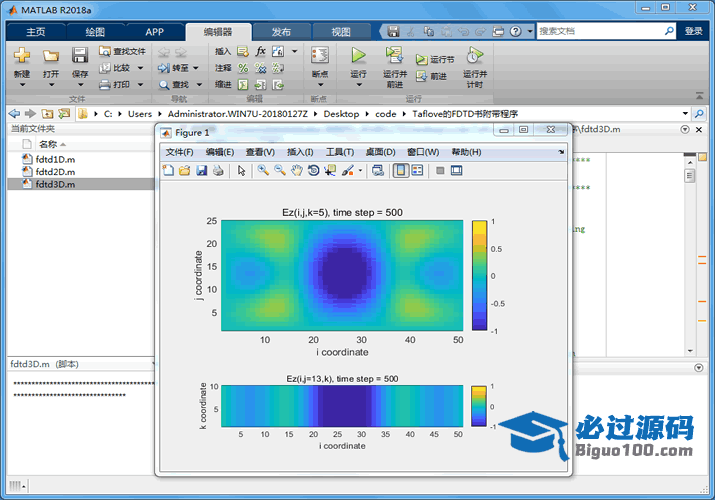Open the Go To (转至) dropdown arrow
The height and width of the screenshot is (500, 715).
click(196, 68)
